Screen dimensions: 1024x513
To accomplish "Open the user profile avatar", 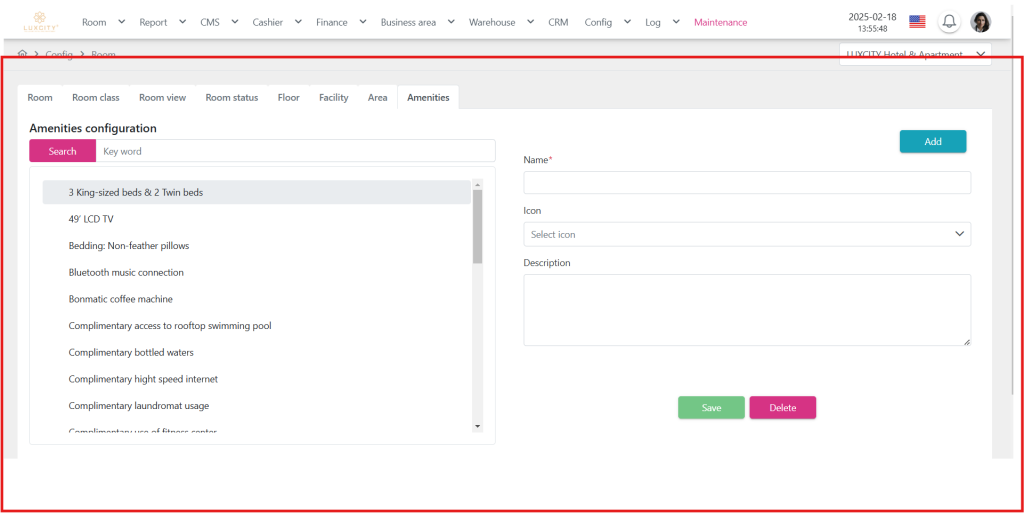I will 981,22.
